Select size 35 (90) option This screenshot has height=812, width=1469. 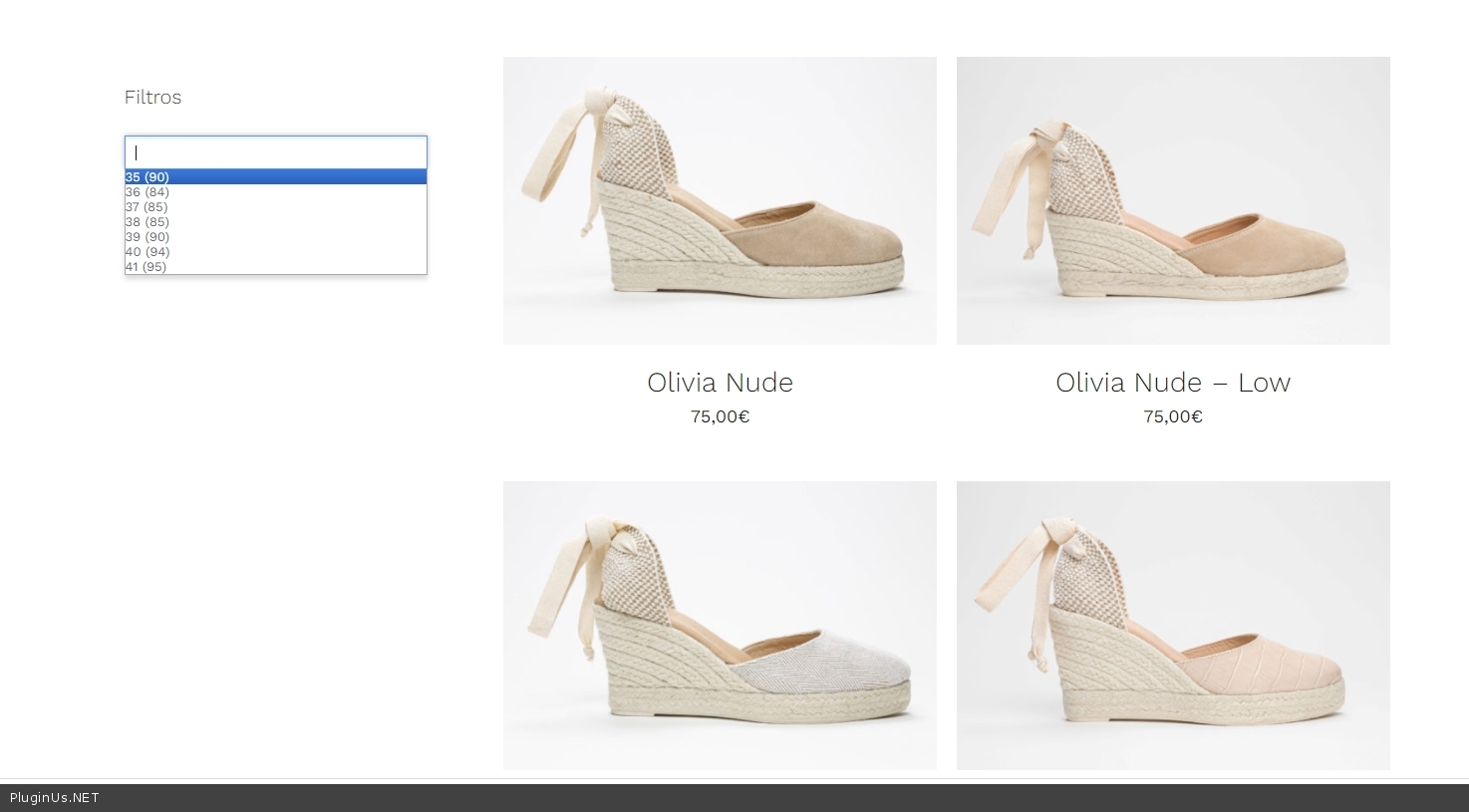147,177
